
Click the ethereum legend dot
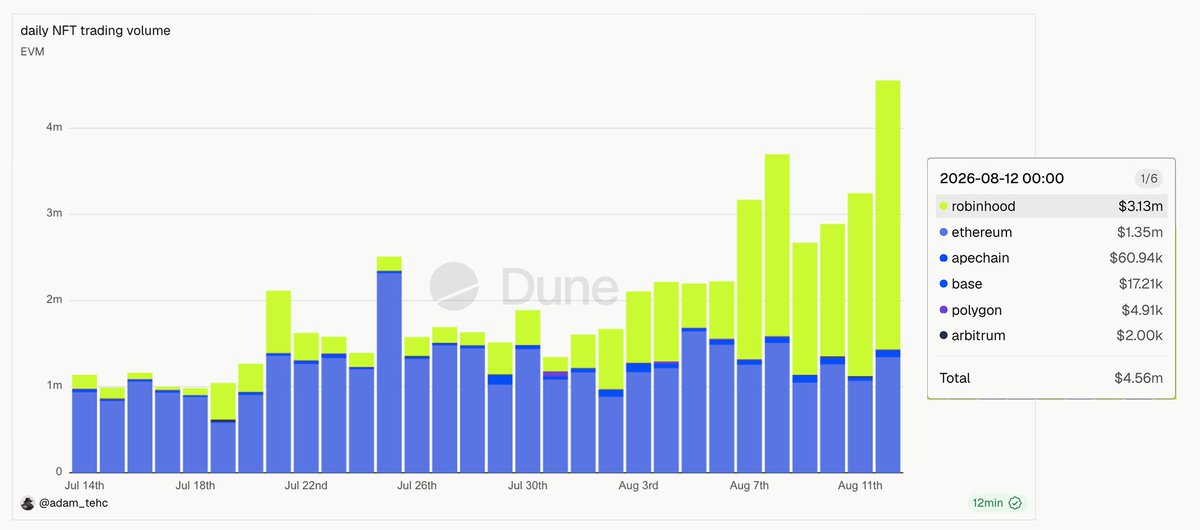coord(944,233)
